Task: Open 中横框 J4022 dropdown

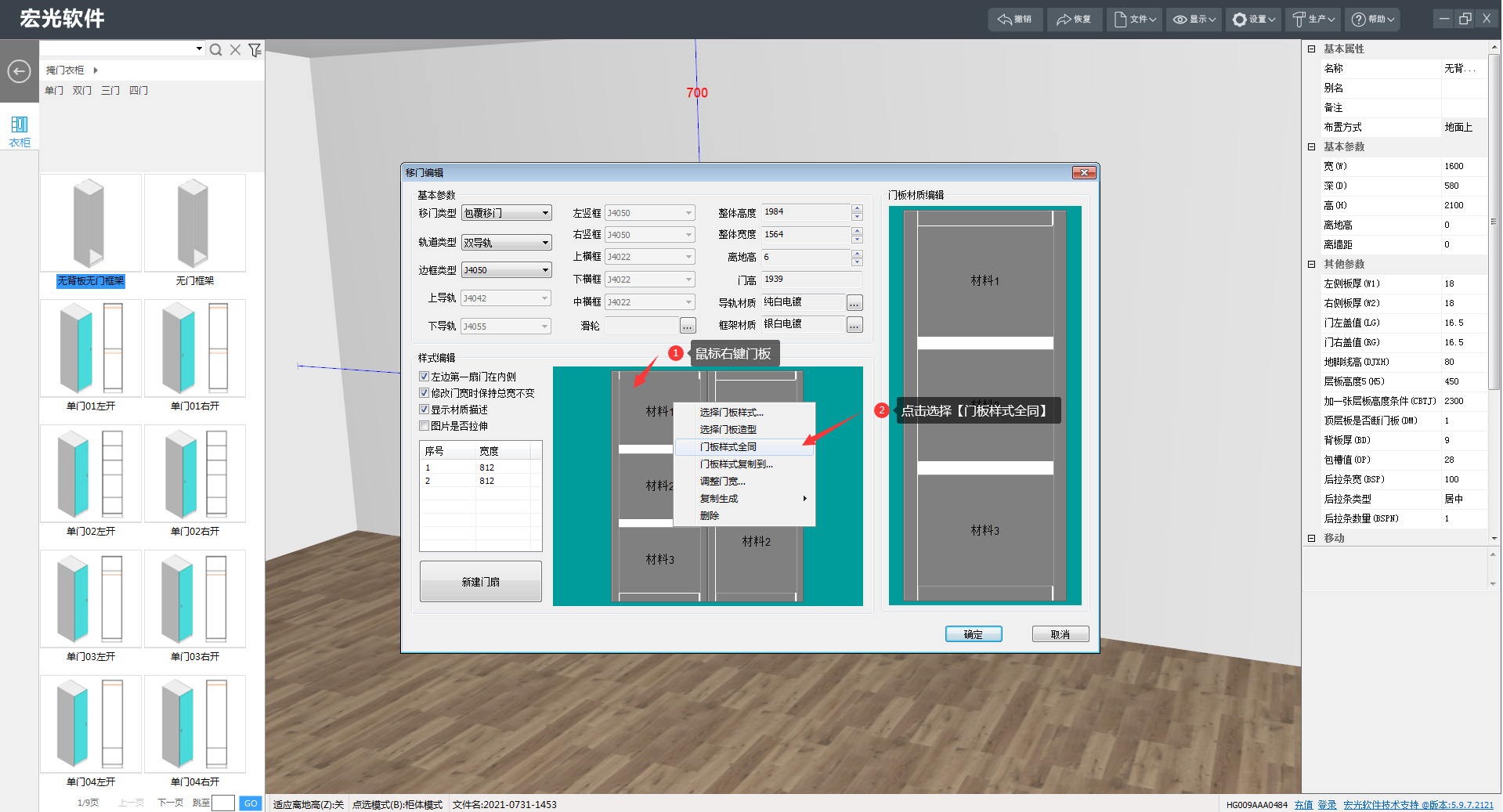Action: point(650,302)
